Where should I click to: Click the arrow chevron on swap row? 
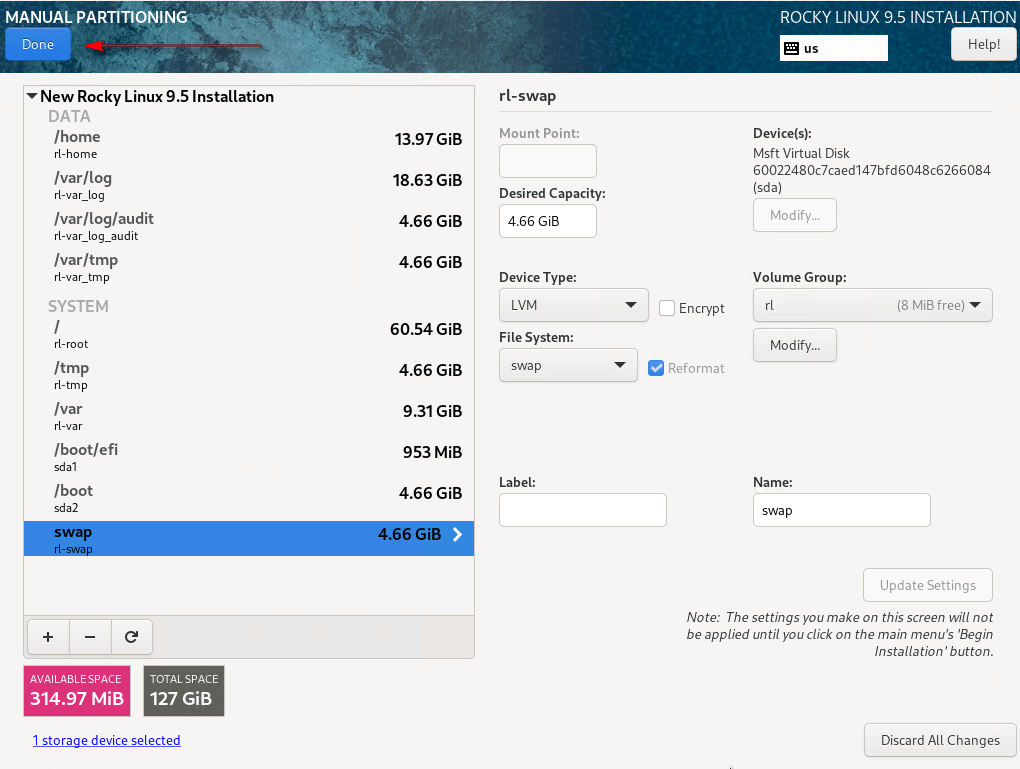[457, 535]
